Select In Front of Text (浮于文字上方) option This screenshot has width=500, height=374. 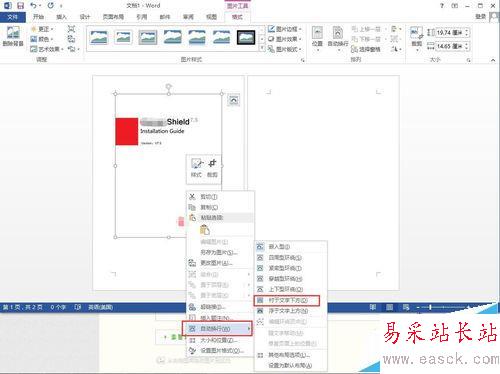point(290,311)
